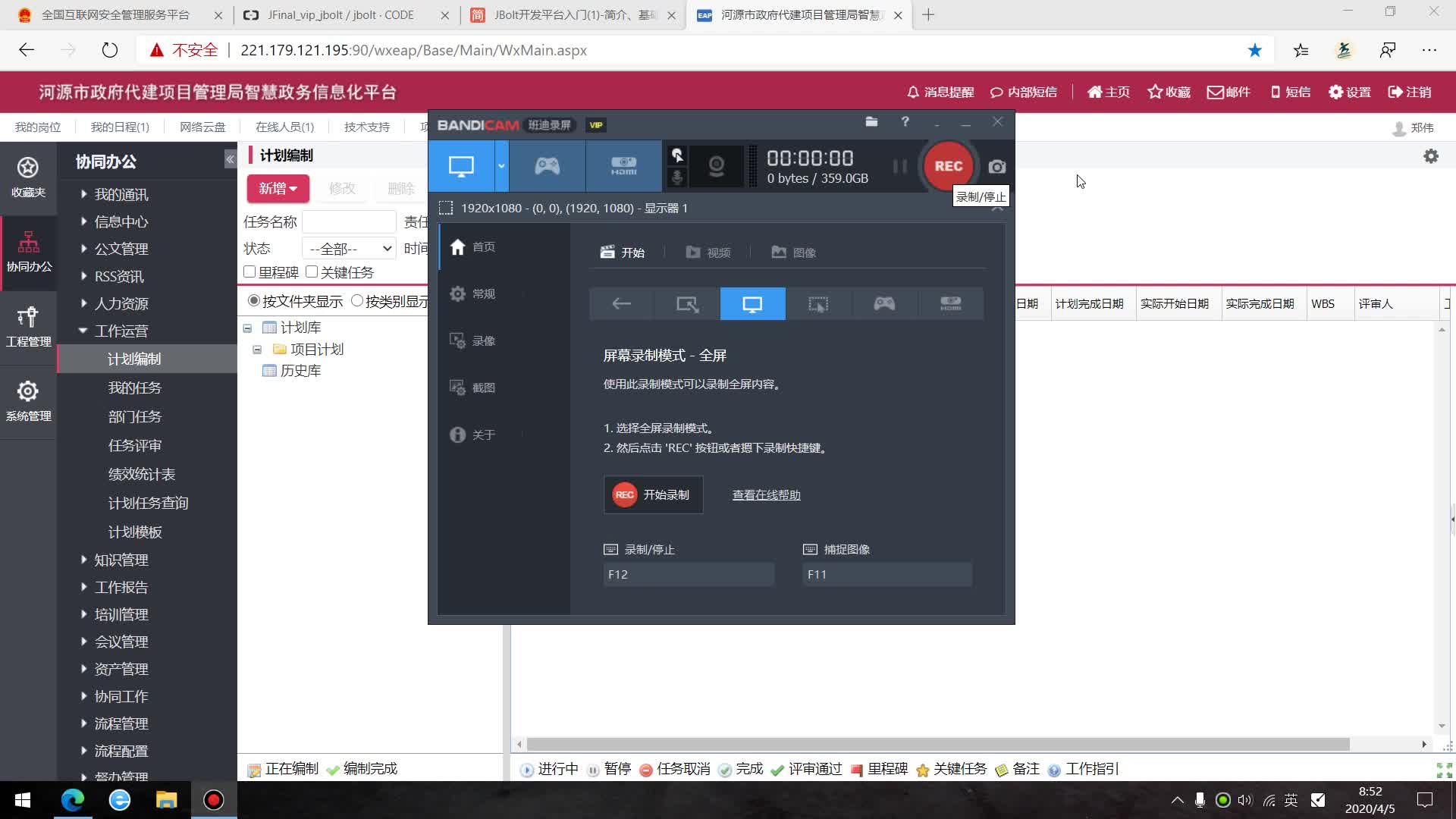The height and width of the screenshot is (819, 1456).
Task: Select 历史库 tree item
Action: point(300,371)
